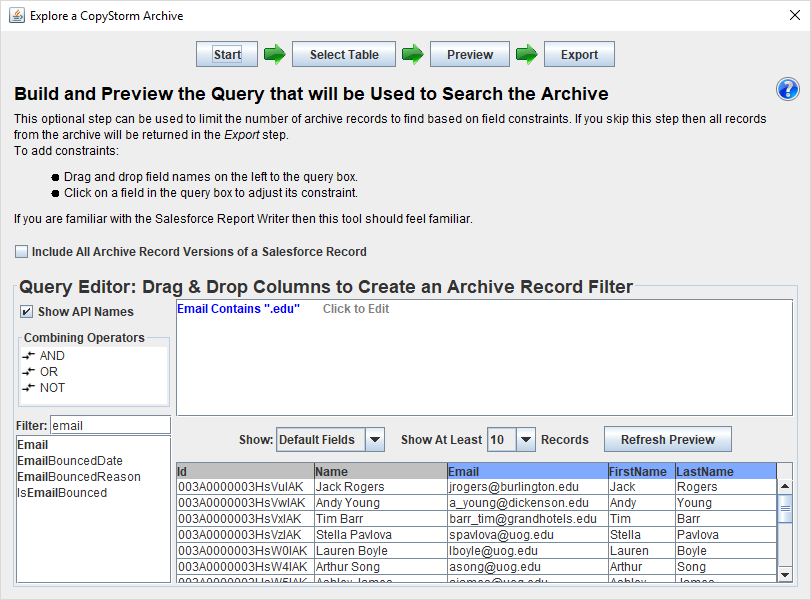Click the Id cell 003A0000003HsVxIAK

click(x=245, y=519)
